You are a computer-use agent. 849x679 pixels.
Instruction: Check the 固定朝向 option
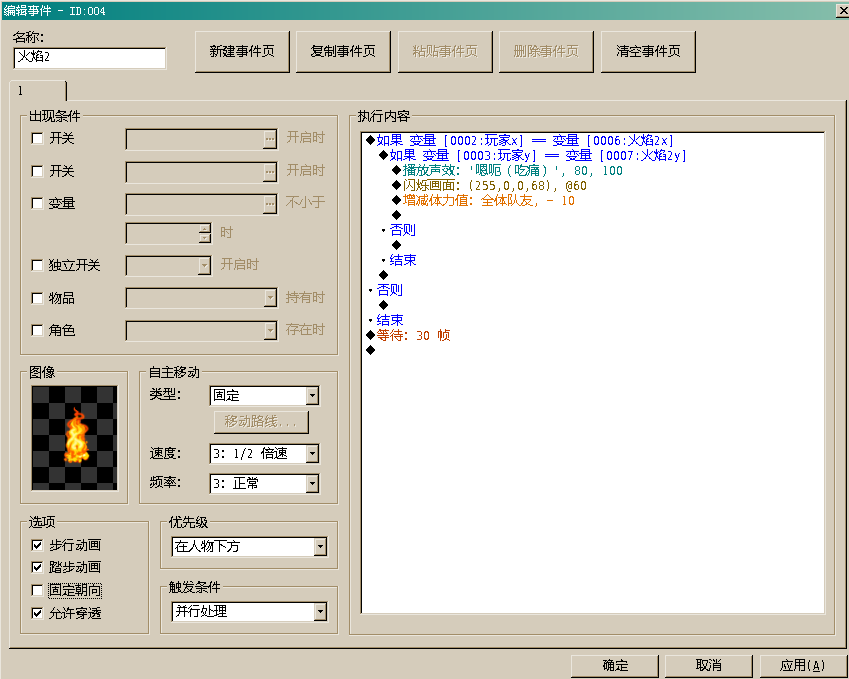pyautogui.click(x=37, y=590)
